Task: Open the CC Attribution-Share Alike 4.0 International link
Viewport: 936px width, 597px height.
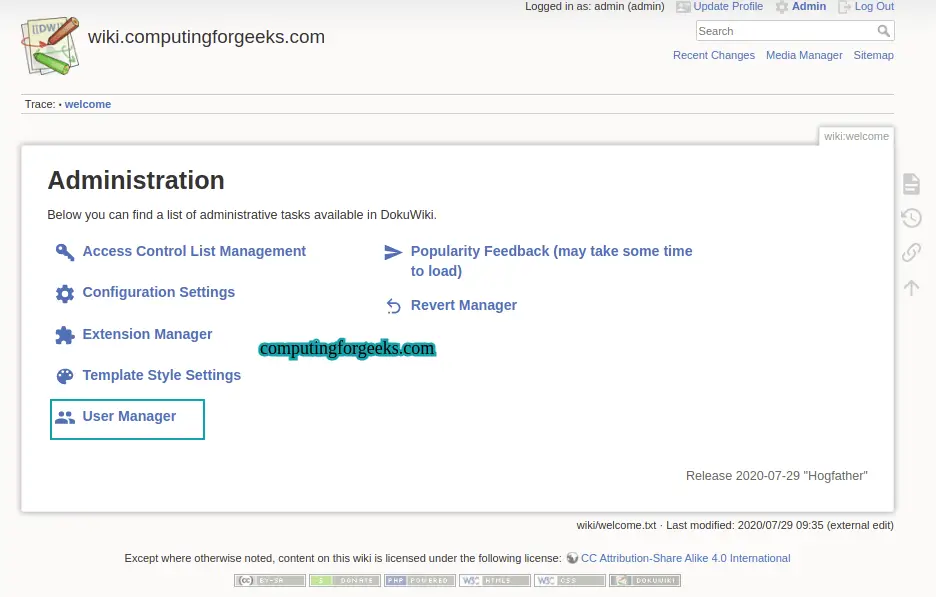Action: click(x=685, y=558)
